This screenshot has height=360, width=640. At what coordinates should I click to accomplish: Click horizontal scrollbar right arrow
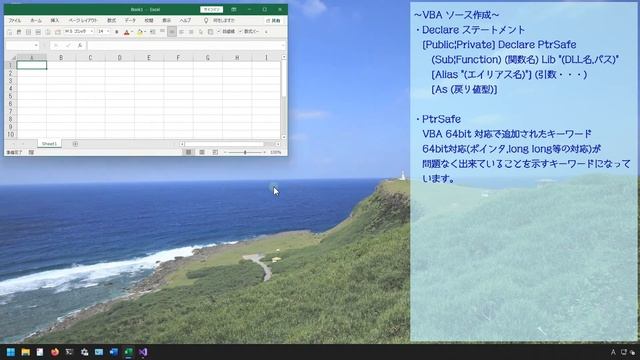pyautogui.click(x=278, y=144)
